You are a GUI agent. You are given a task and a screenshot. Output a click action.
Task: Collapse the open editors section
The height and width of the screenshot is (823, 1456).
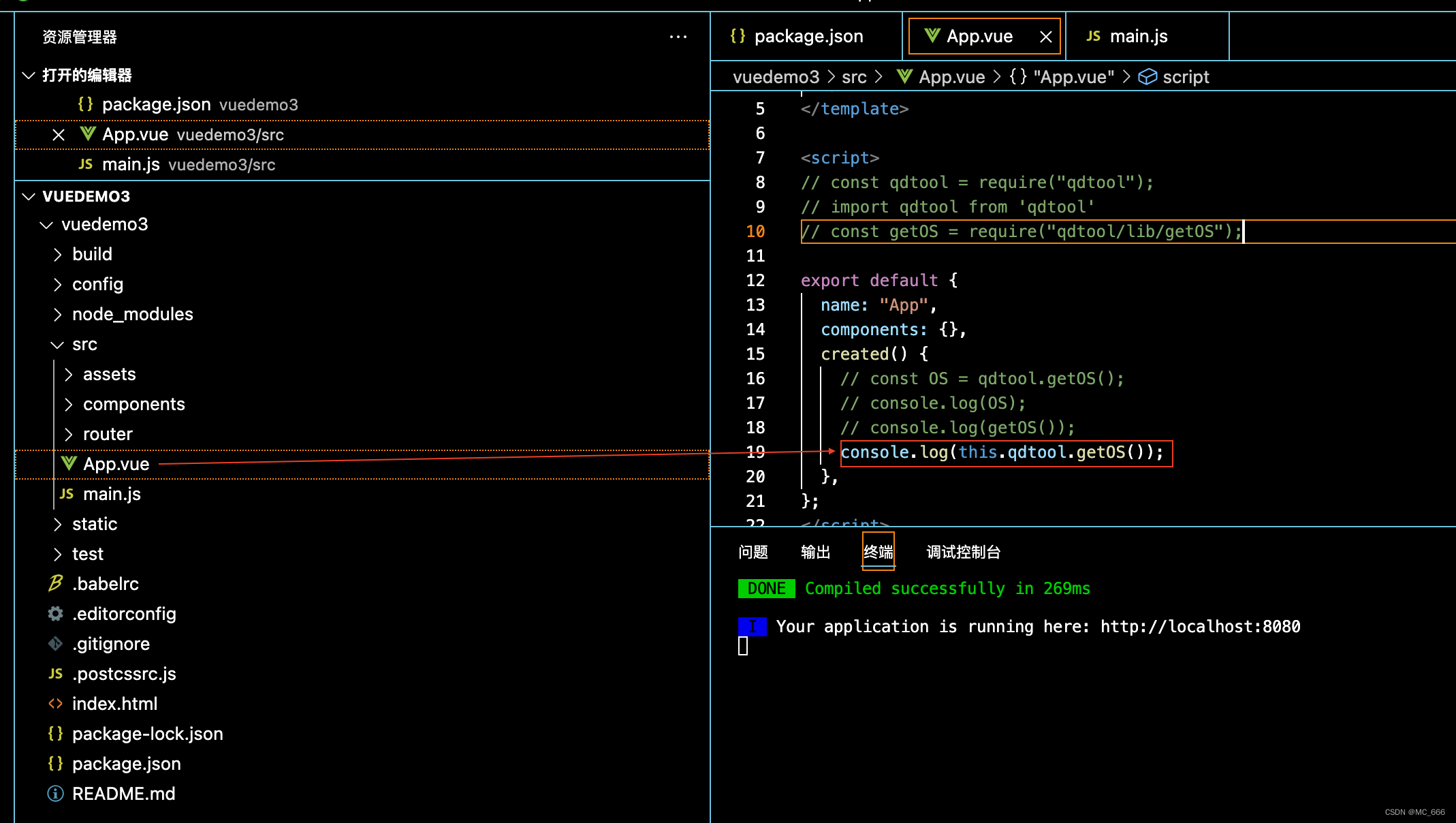point(29,76)
